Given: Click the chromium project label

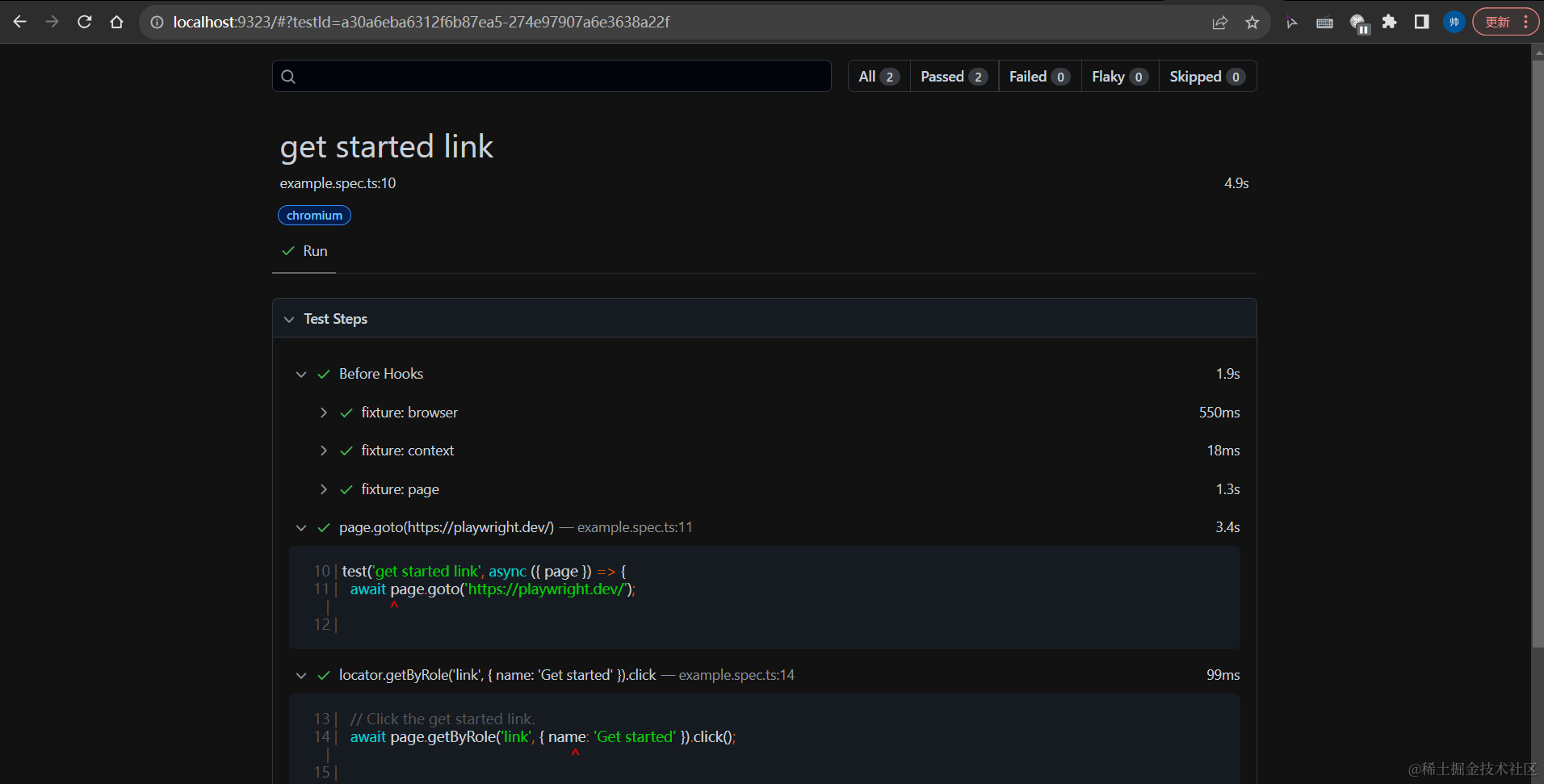Looking at the screenshot, I should click(314, 216).
